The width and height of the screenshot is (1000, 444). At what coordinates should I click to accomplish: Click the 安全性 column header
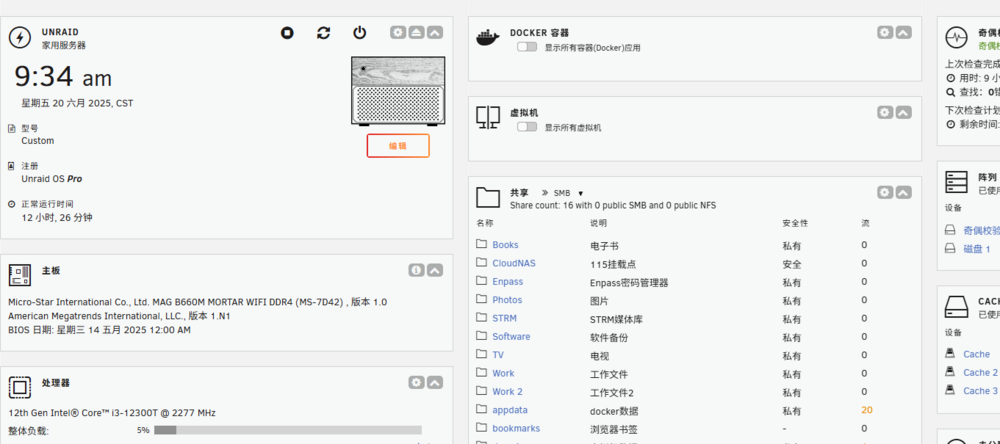pyautogui.click(x=795, y=223)
